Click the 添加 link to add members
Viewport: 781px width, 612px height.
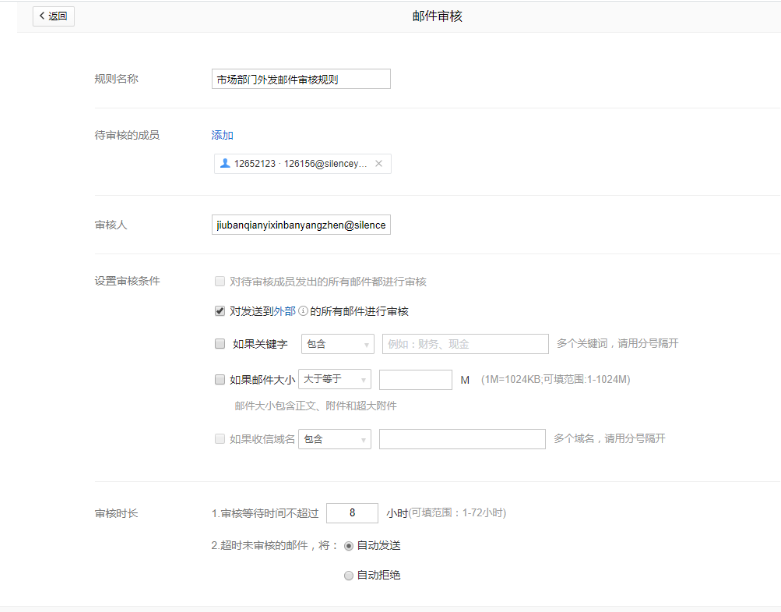tap(222, 135)
